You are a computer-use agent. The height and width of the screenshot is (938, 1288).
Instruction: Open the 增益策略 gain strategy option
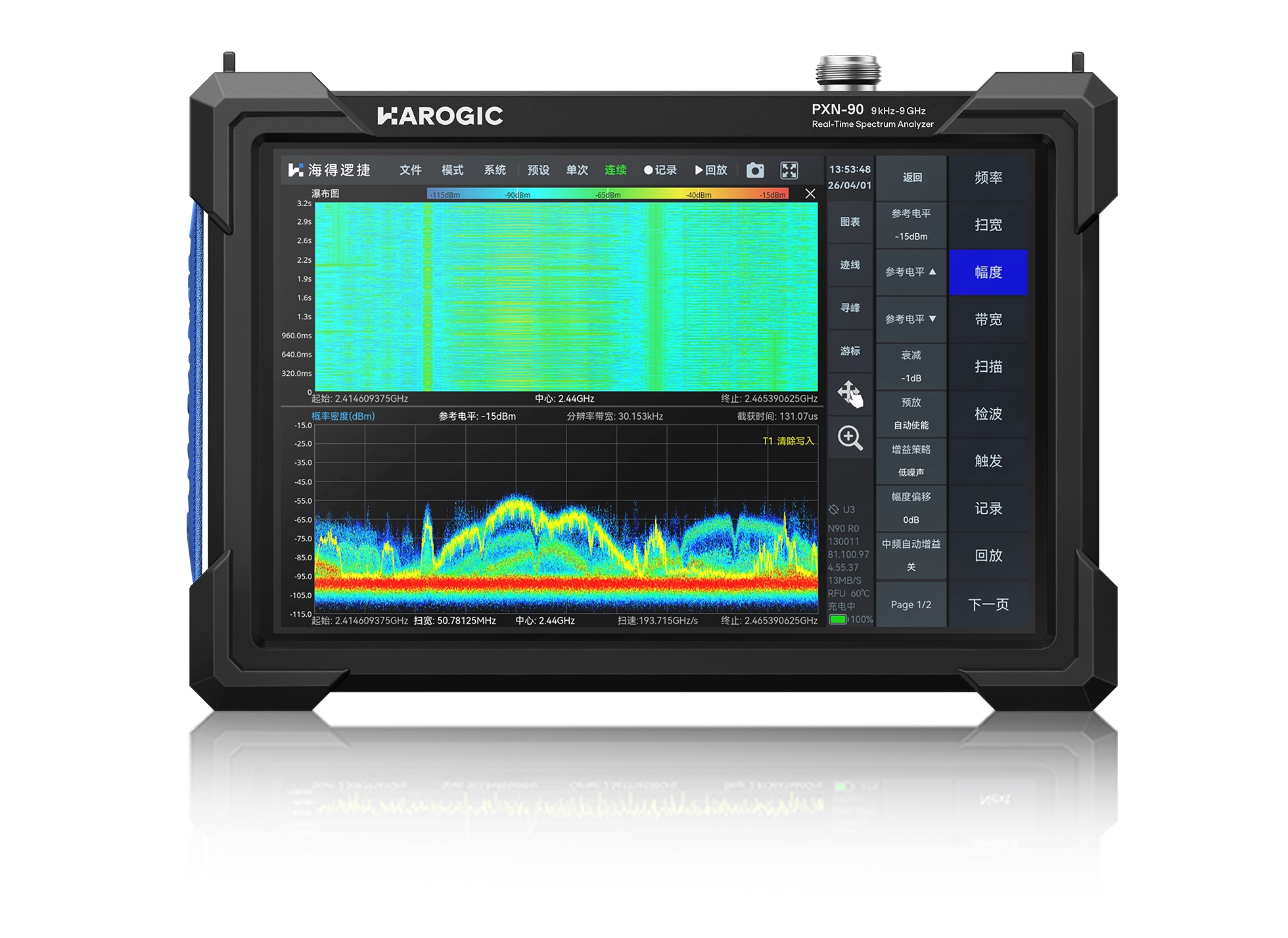tap(911, 460)
